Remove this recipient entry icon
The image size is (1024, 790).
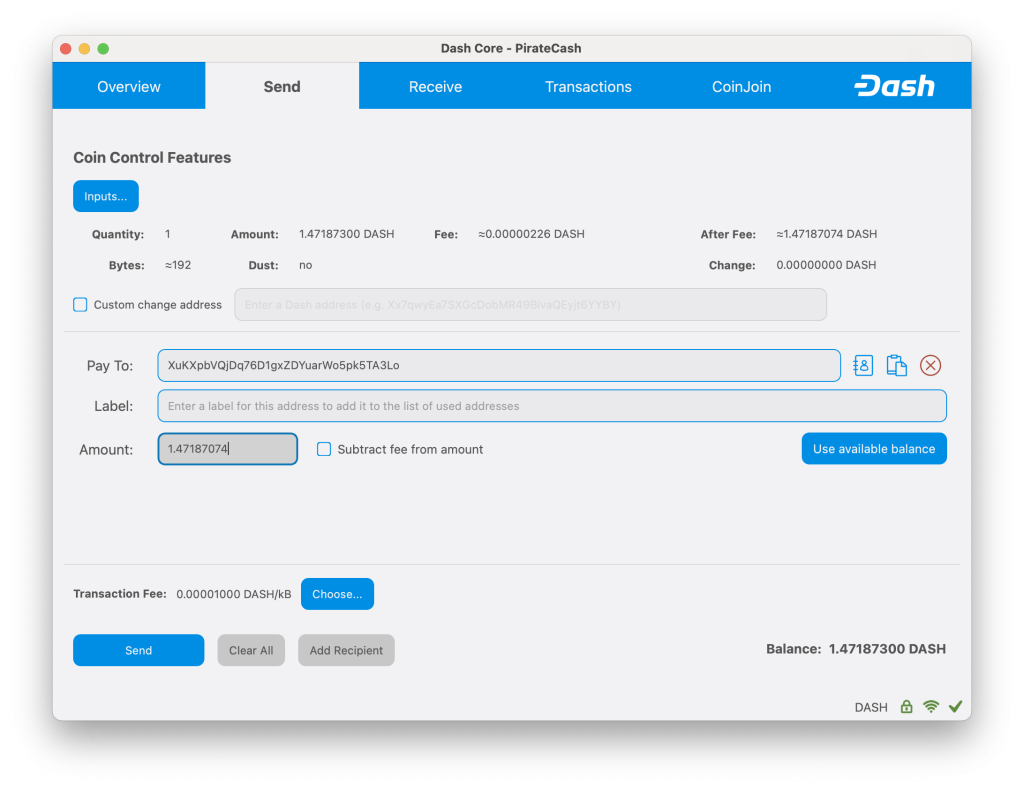pos(930,366)
